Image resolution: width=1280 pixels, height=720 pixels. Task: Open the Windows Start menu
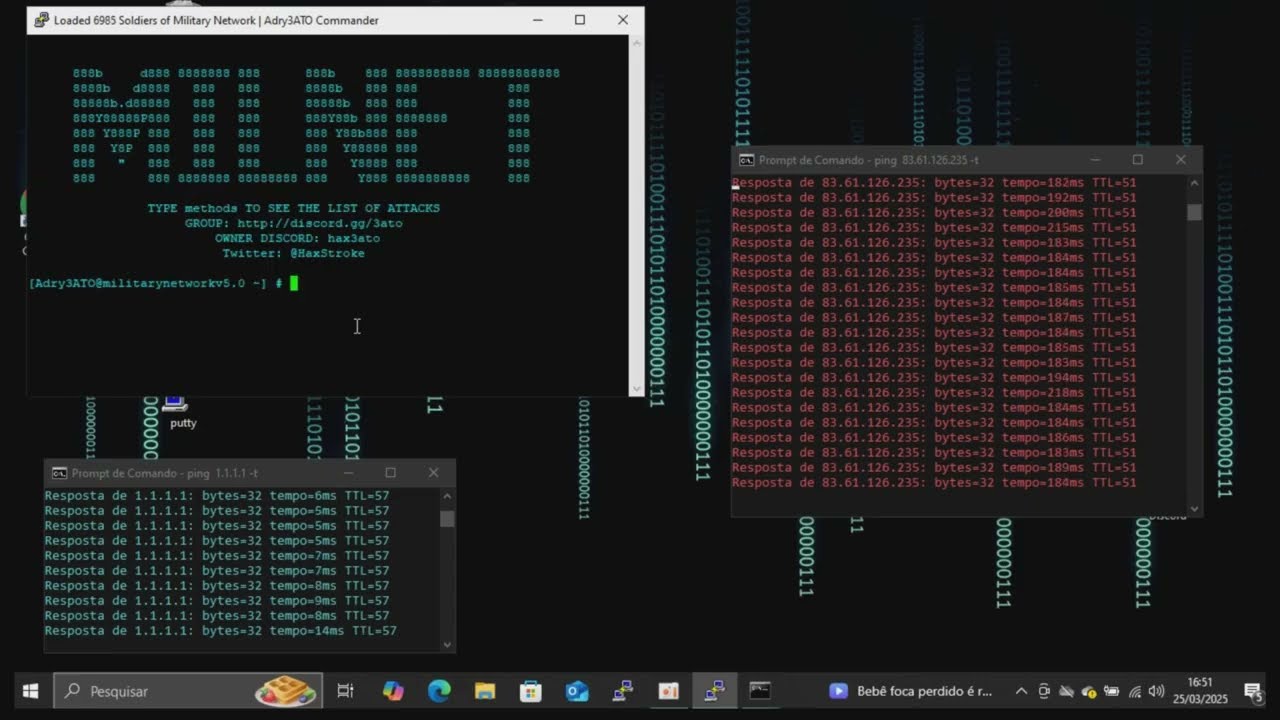(x=30, y=691)
